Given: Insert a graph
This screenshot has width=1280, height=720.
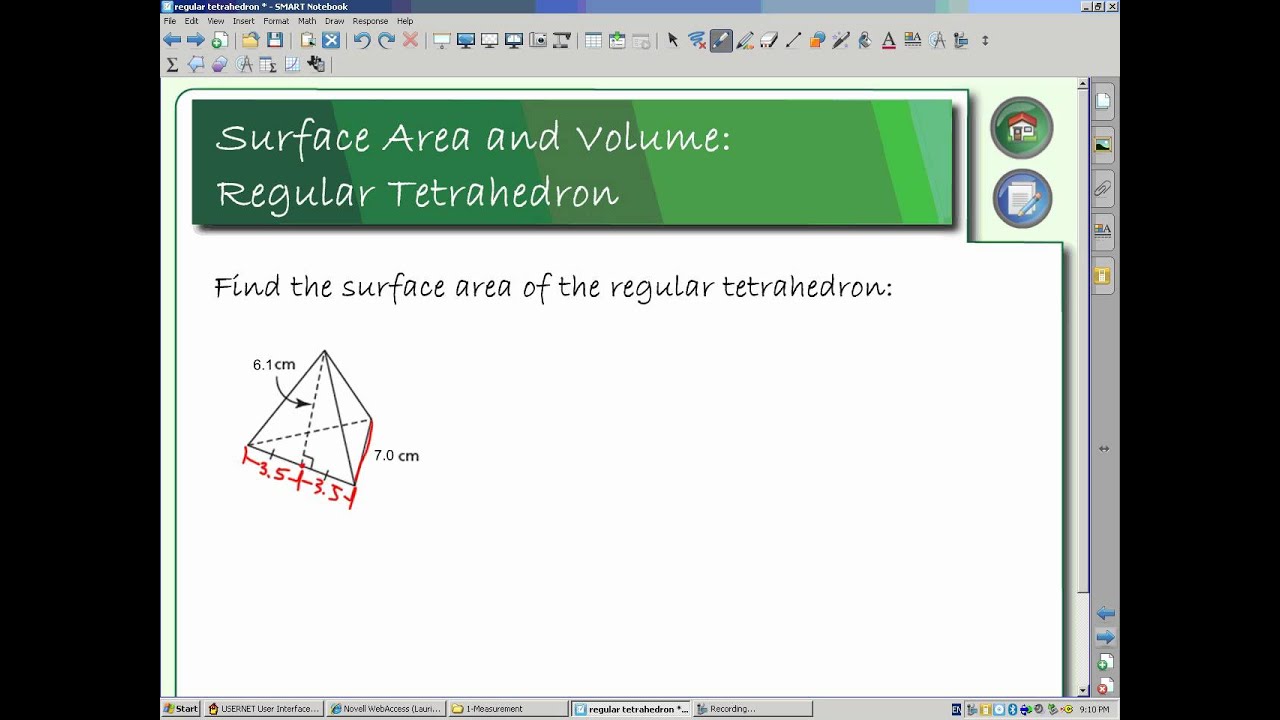Looking at the screenshot, I should tap(292, 64).
